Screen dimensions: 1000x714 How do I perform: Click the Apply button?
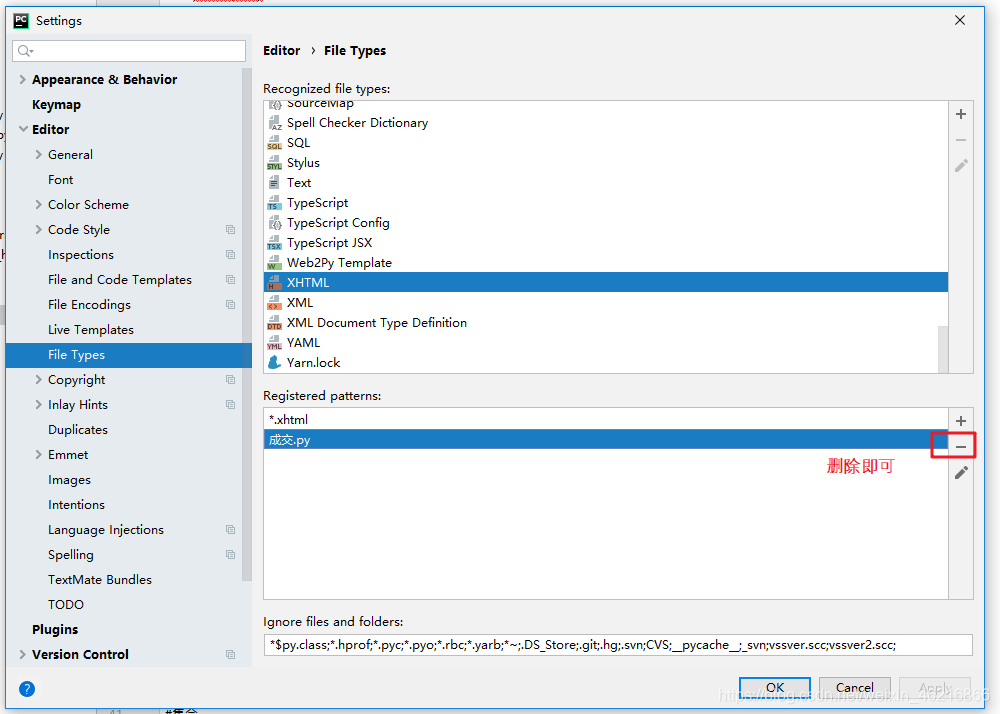click(935, 687)
